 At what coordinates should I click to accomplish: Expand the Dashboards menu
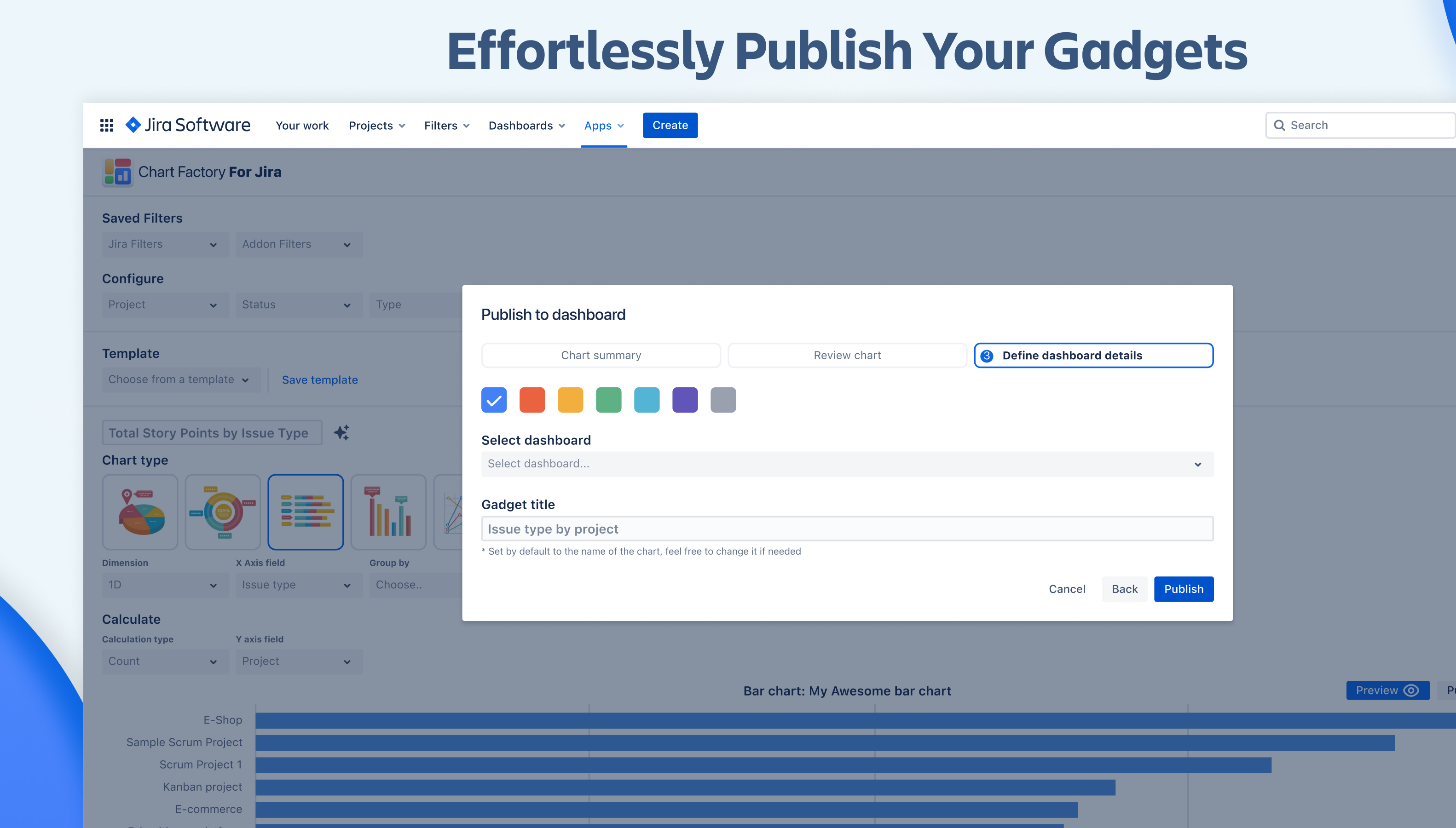[x=526, y=125]
